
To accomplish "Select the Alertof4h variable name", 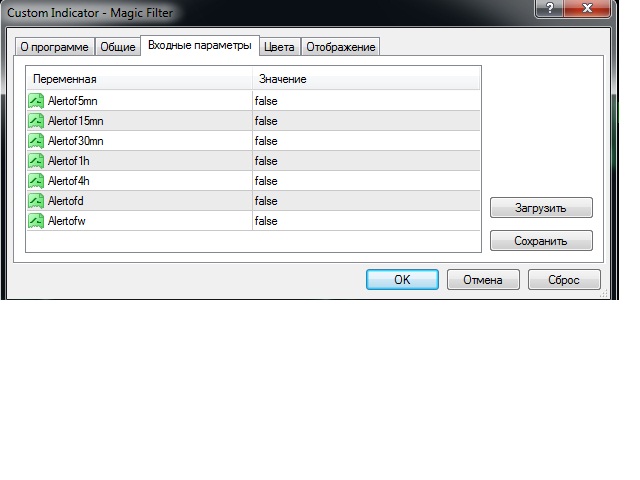I will coord(69,181).
